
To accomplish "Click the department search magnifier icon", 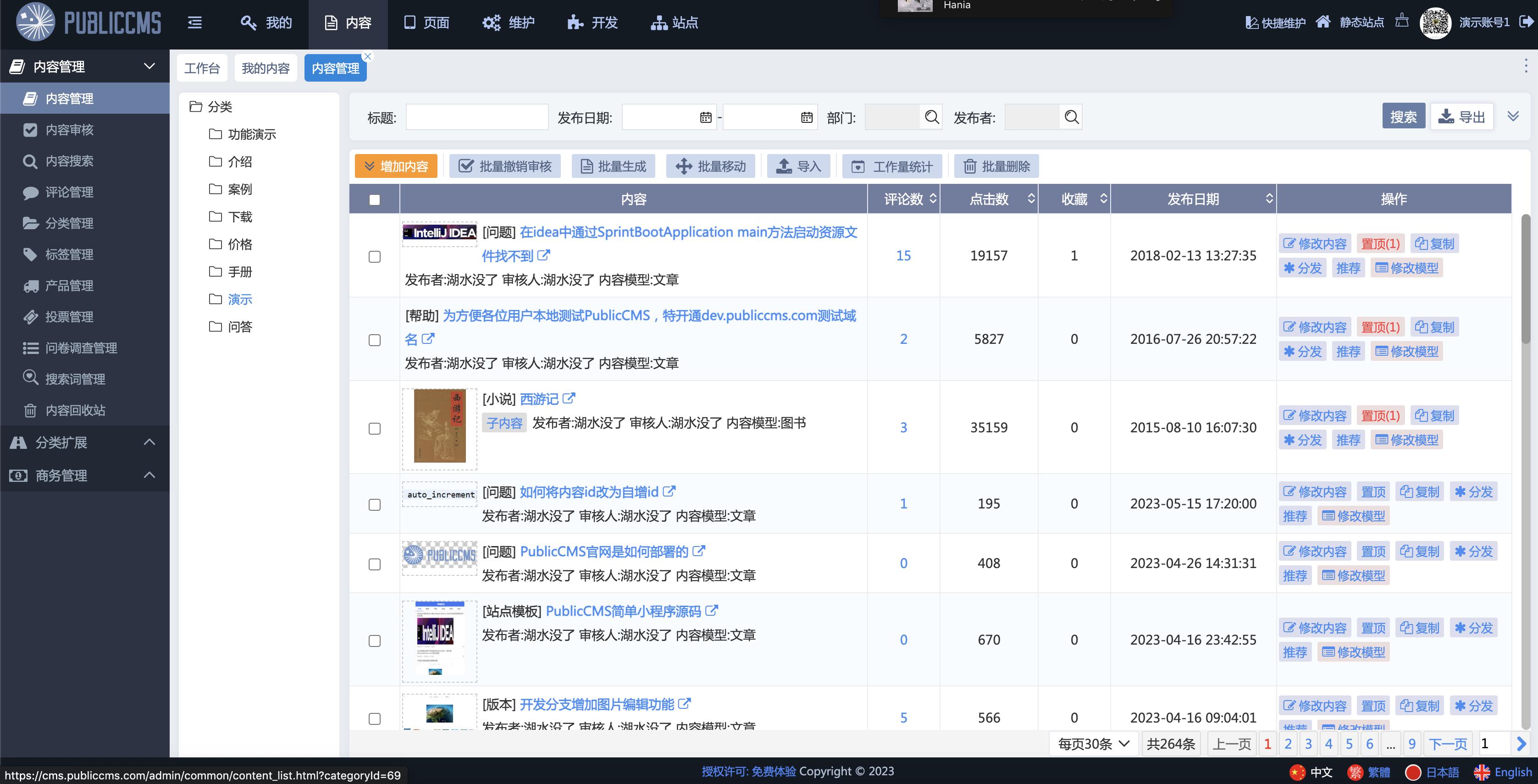I will pyautogui.click(x=931, y=117).
